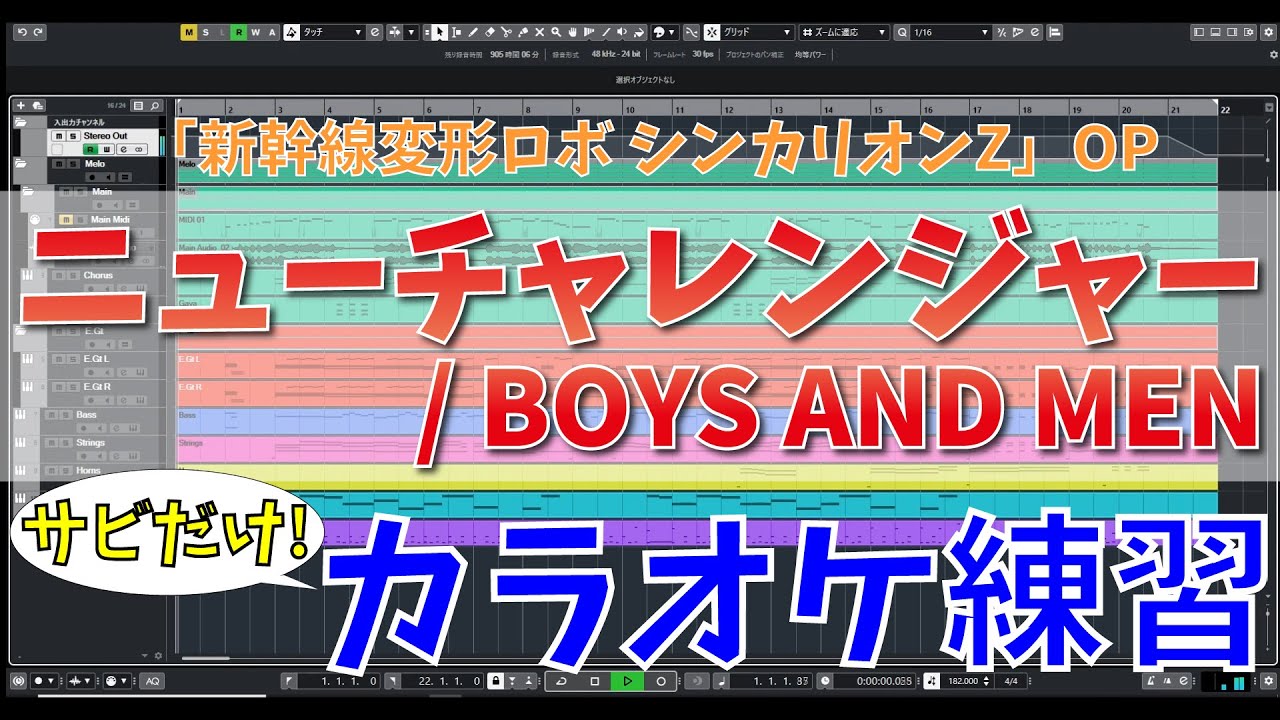Click the 入出力チャンネル folder header

79,122
